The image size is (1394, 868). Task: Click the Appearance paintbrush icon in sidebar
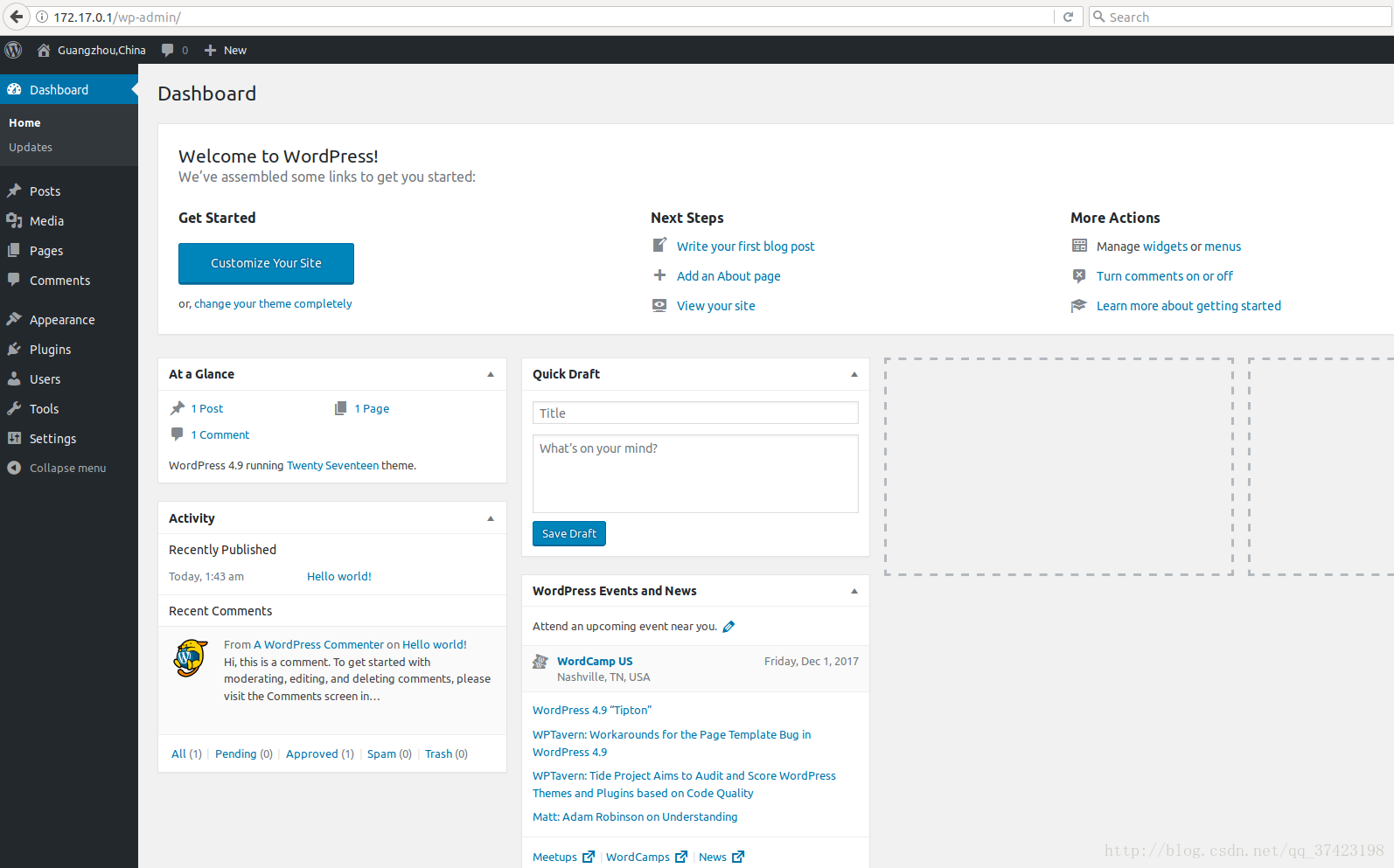point(14,319)
